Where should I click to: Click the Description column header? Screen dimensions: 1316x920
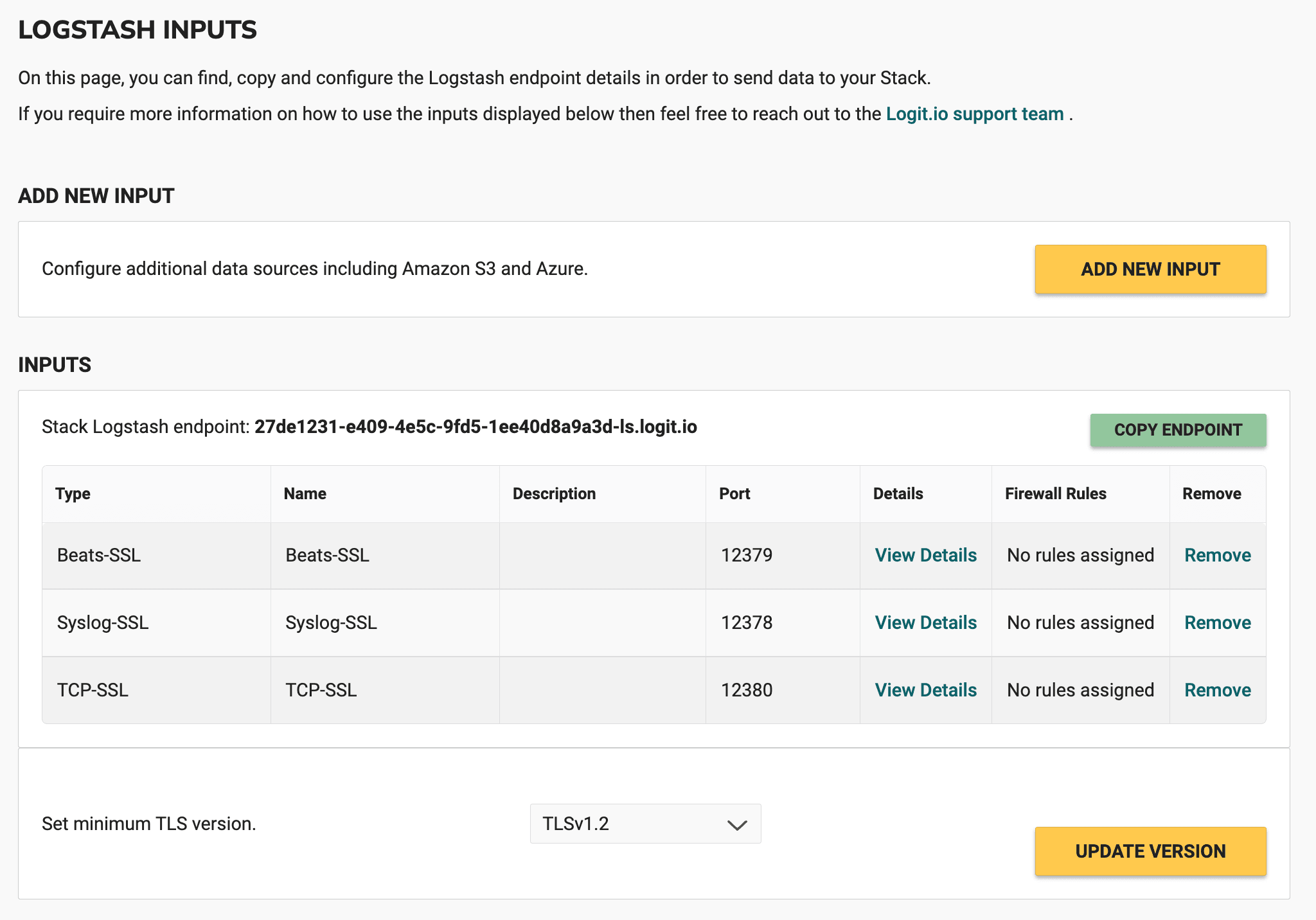click(x=554, y=493)
